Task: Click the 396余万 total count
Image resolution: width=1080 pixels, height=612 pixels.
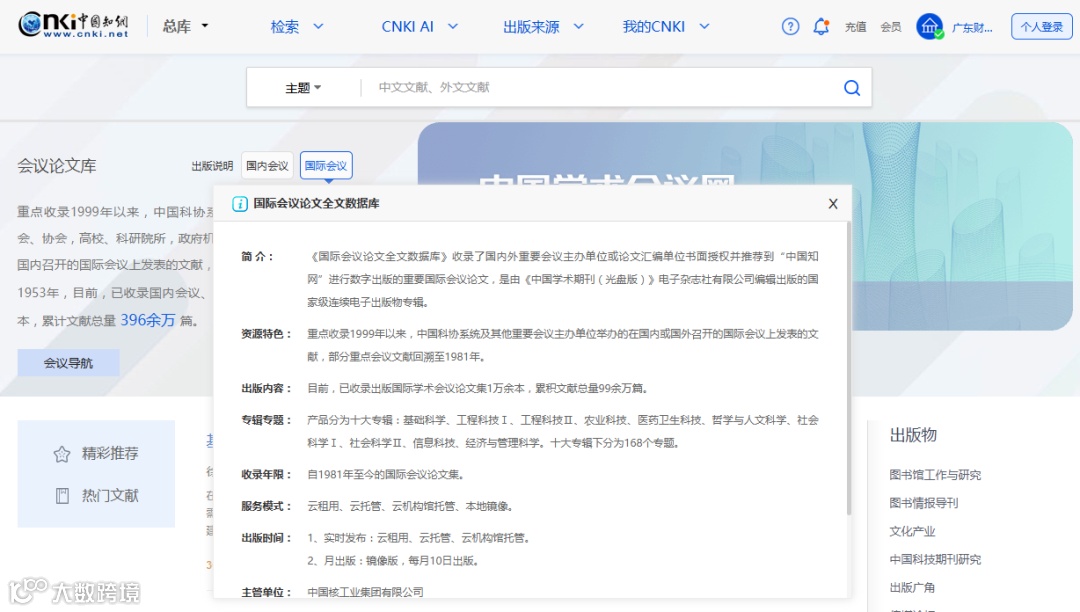Action: pyautogui.click(x=148, y=320)
